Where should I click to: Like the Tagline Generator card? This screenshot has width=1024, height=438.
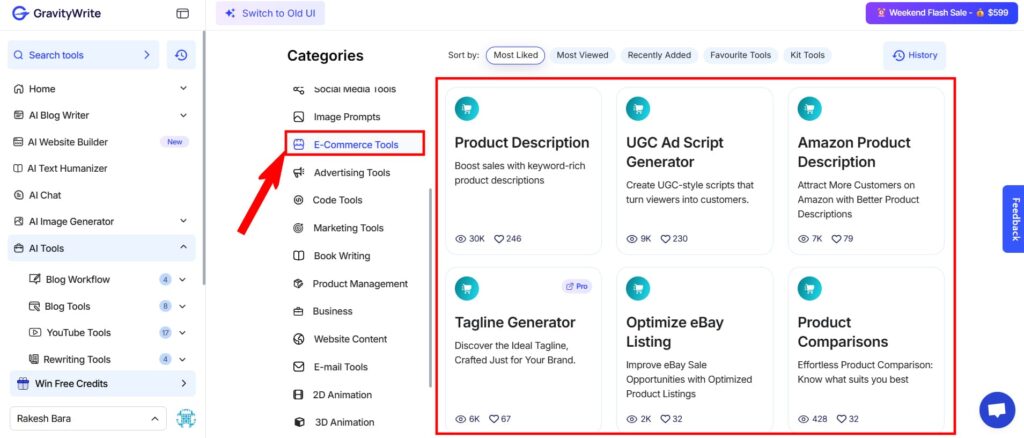click(494, 418)
